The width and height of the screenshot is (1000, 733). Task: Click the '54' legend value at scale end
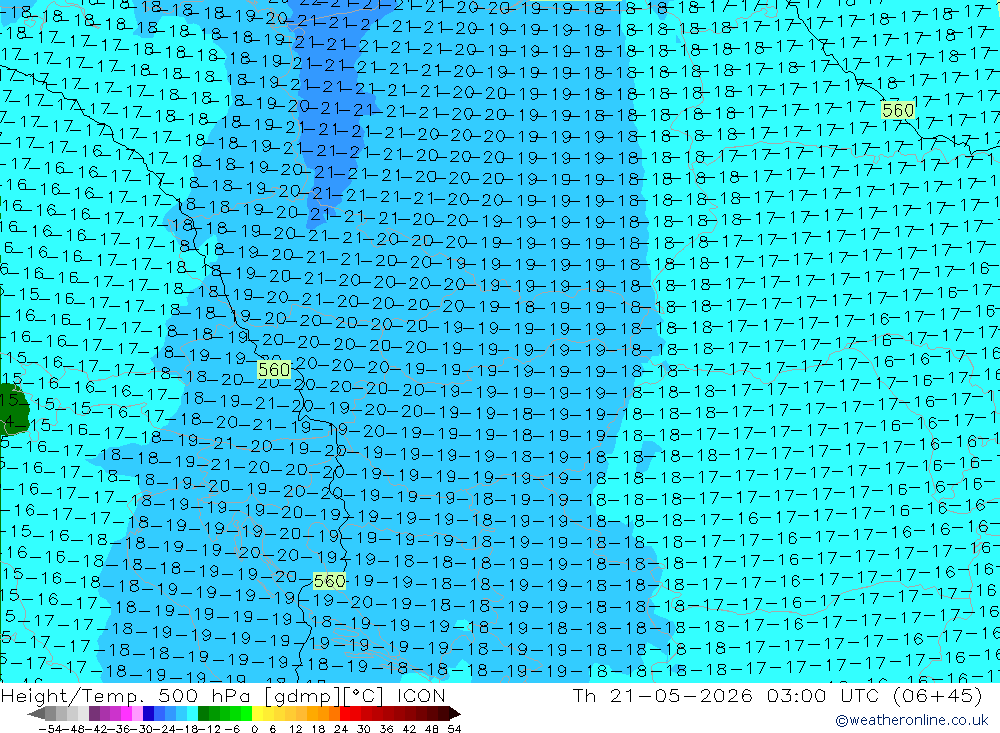(454, 728)
